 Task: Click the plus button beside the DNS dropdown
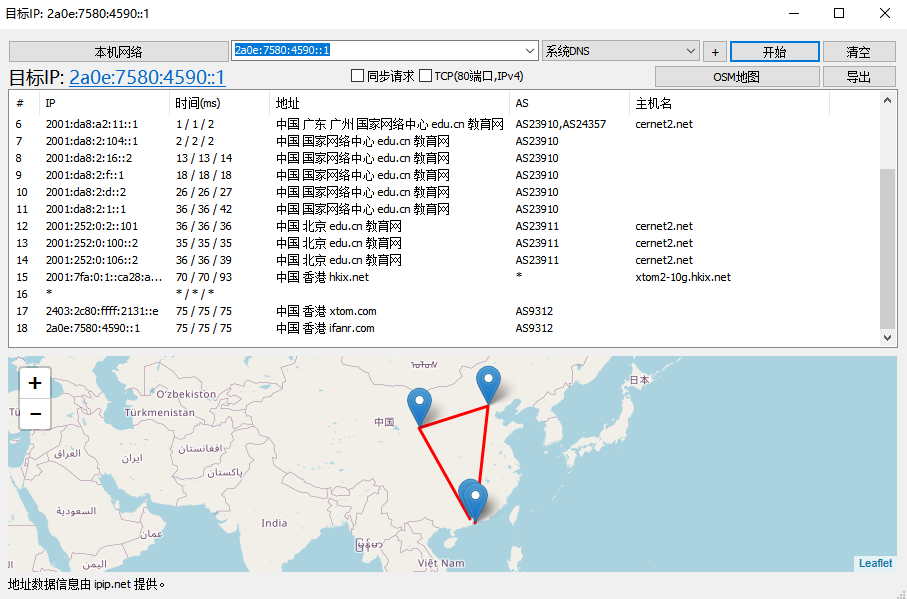pyautogui.click(x=714, y=52)
